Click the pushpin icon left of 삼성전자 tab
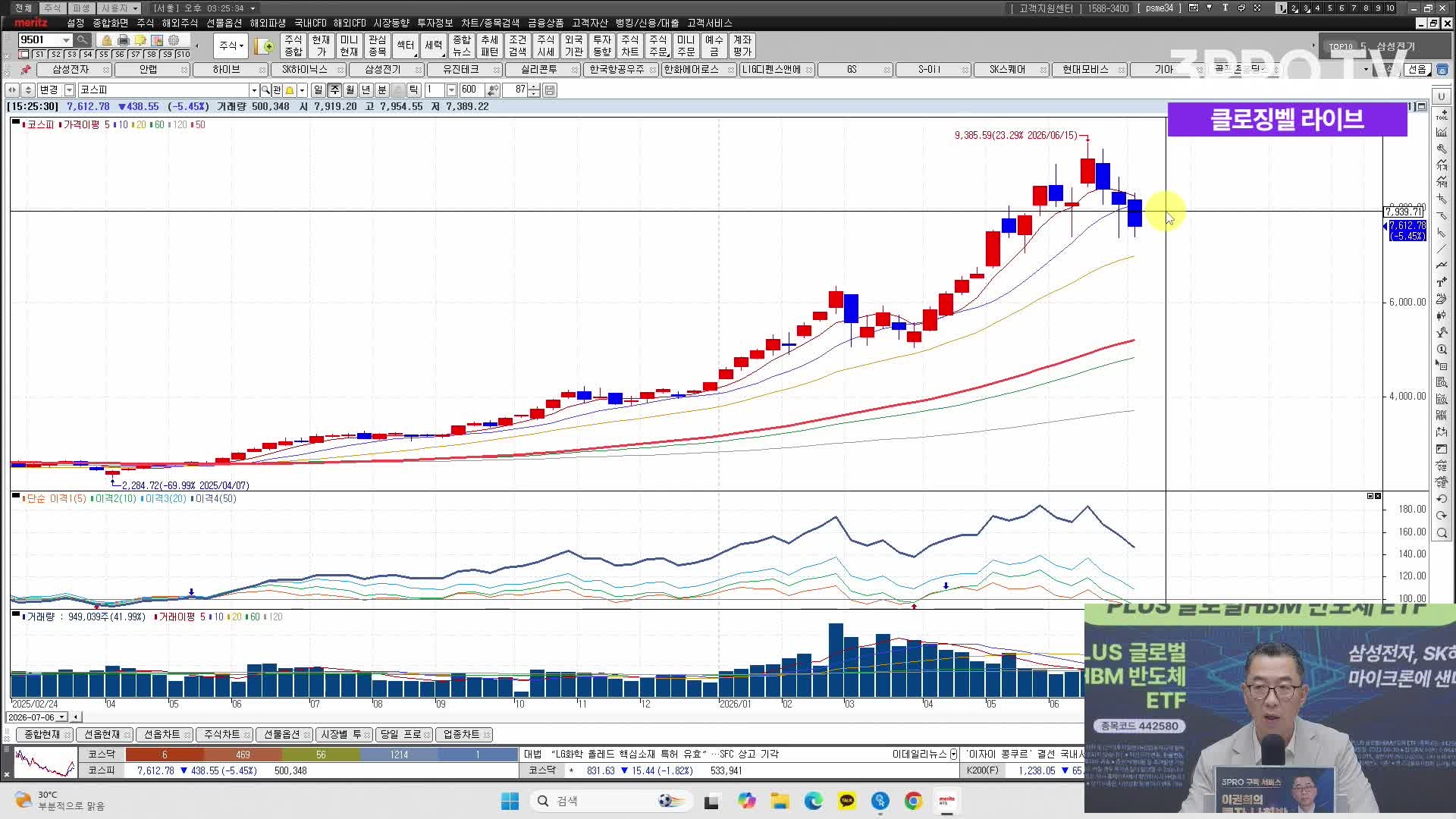 pos(26,69)
